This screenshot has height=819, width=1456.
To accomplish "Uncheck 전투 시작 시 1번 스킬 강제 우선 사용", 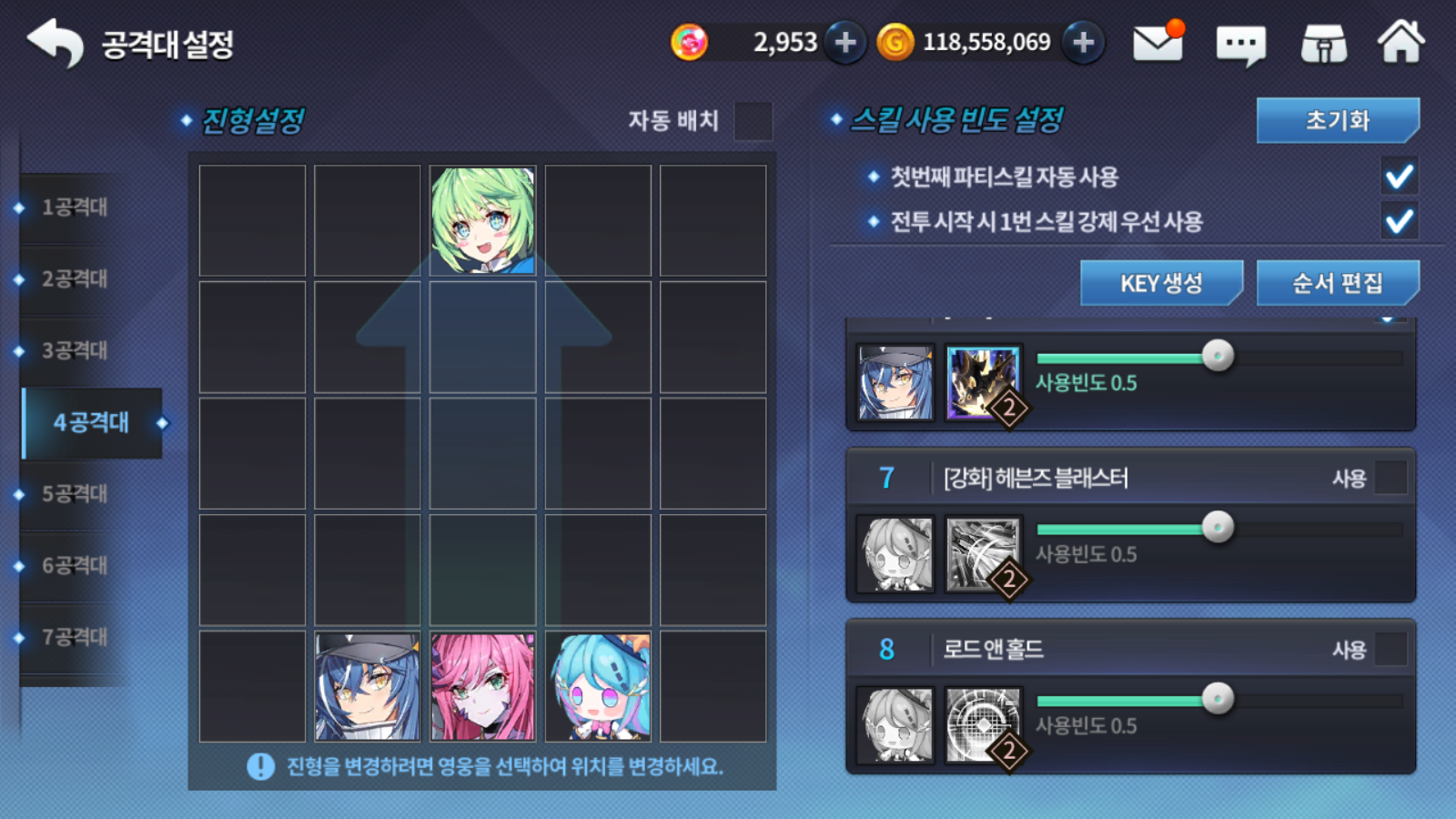I will pyautogui.click(x=1400, y=220).
